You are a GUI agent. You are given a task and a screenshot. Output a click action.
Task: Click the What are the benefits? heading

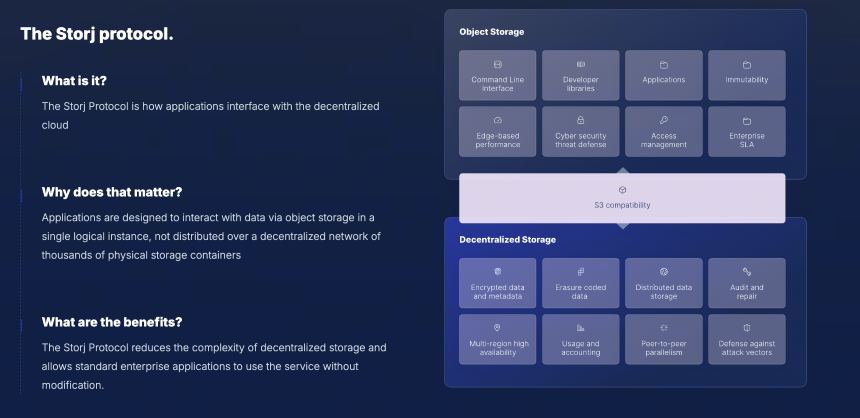[112, 322]
